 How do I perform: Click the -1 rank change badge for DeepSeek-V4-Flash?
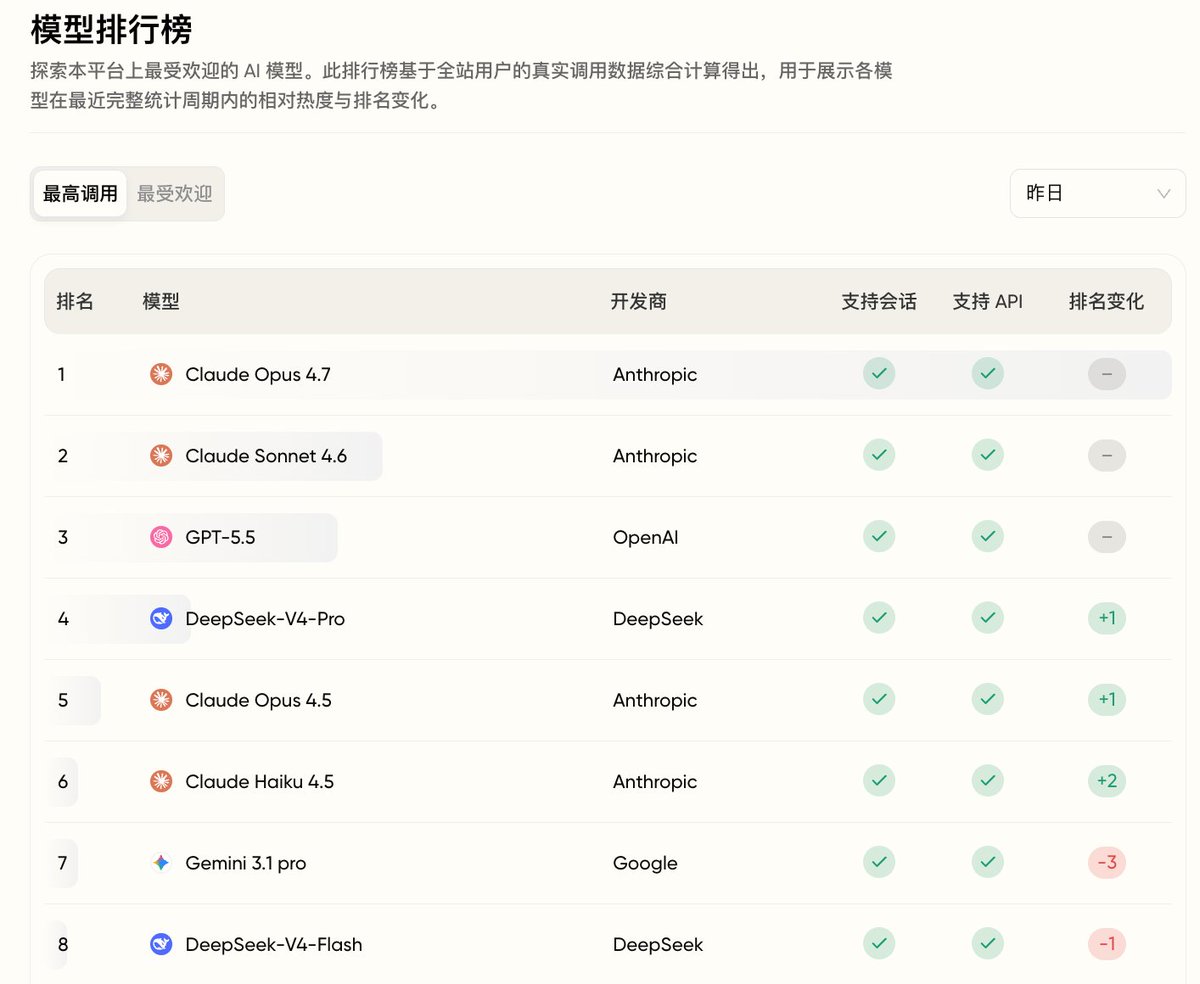[x=1107, y=945]
